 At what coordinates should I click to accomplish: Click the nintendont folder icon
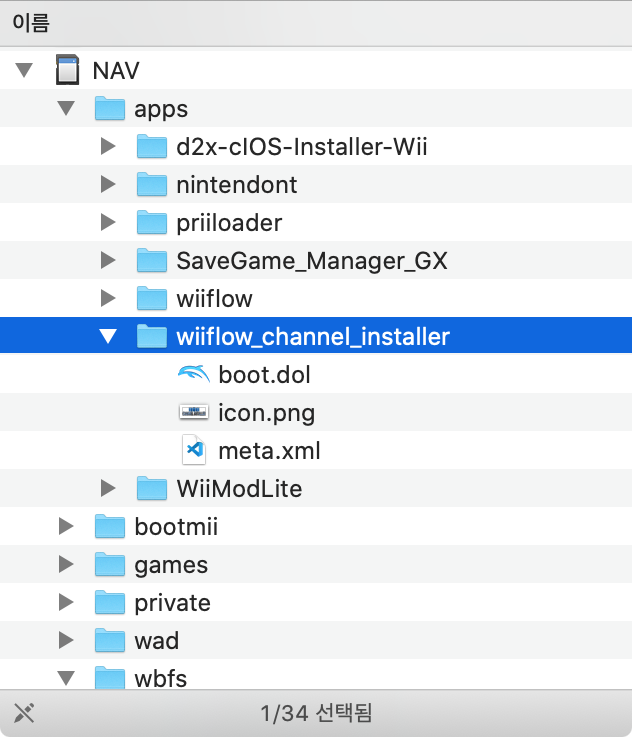point(152,184)
